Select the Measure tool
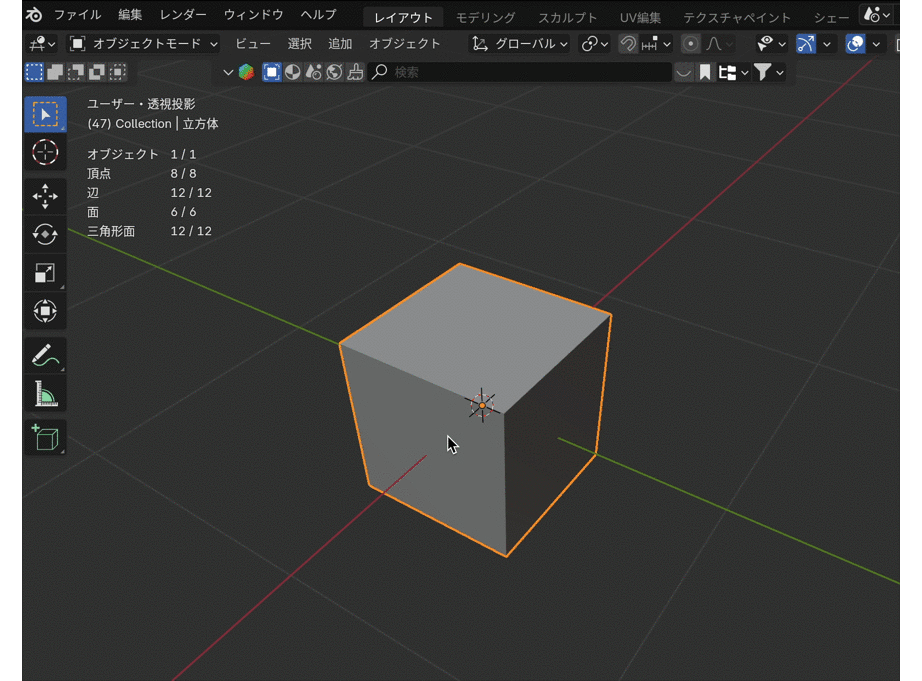Image resolution: width=922 pixels, height=681 pixels. pos(45,393)
